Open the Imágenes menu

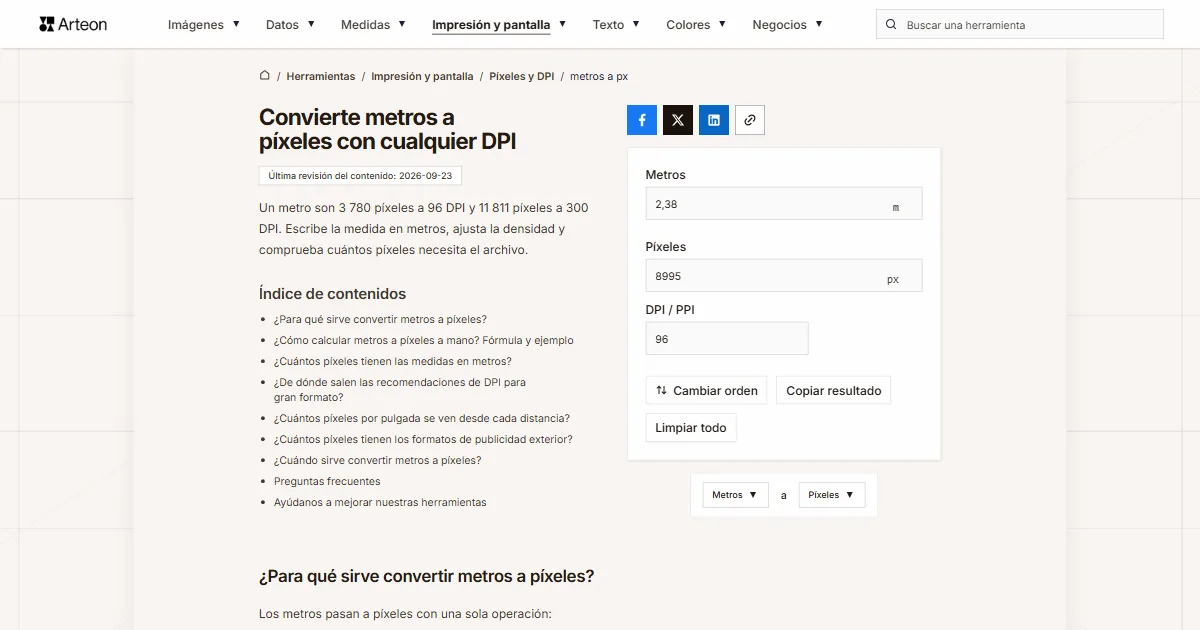point(204,24)
